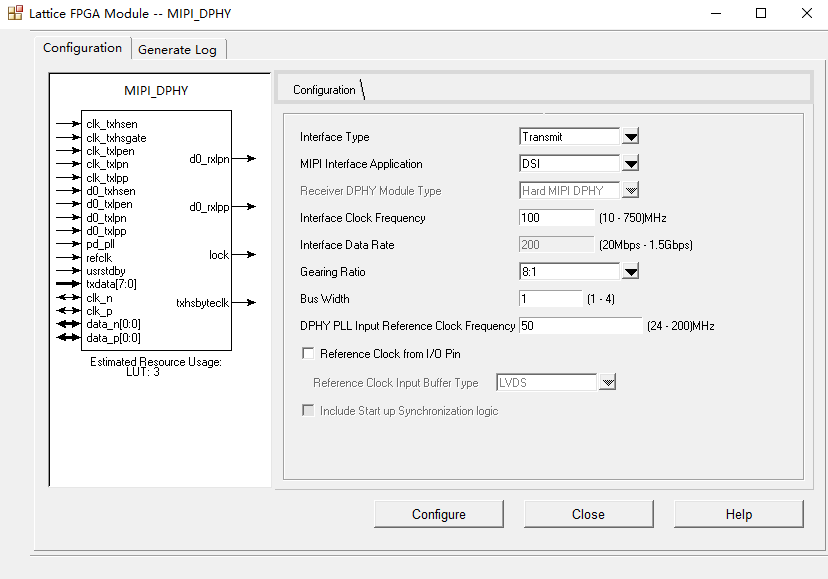Open Help for the MIPI_DPHY module
Viewport: 828px width, 579px height.
tap(738, 513)
